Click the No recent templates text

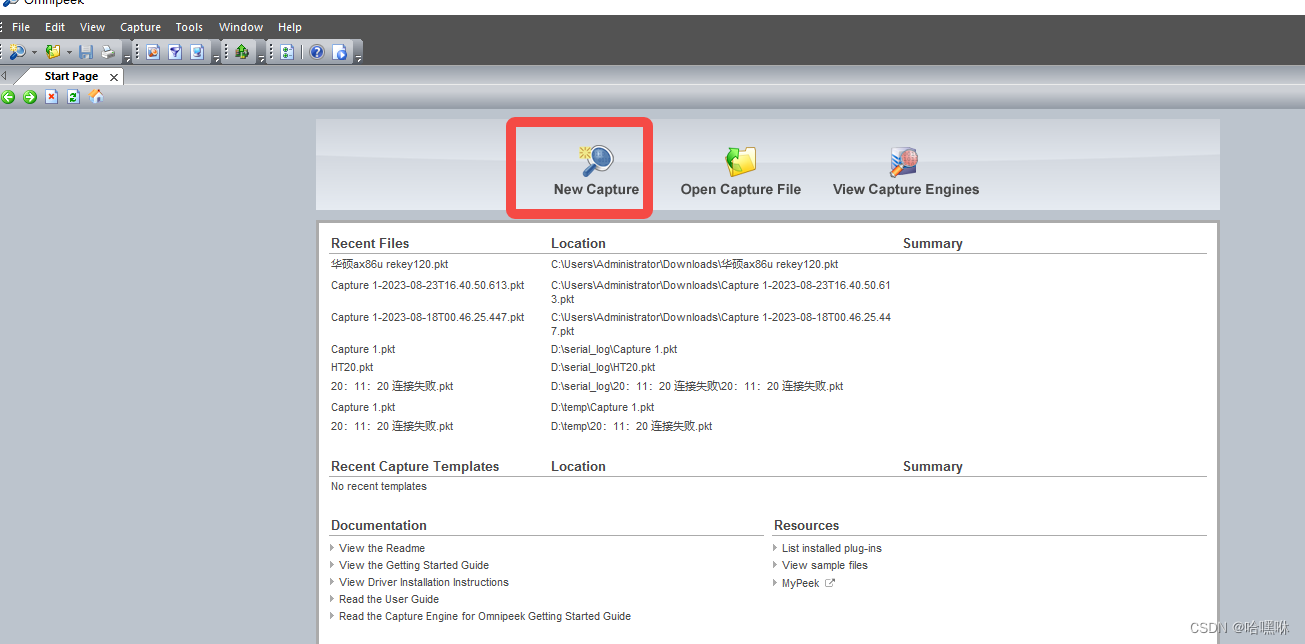pos(379,486)
